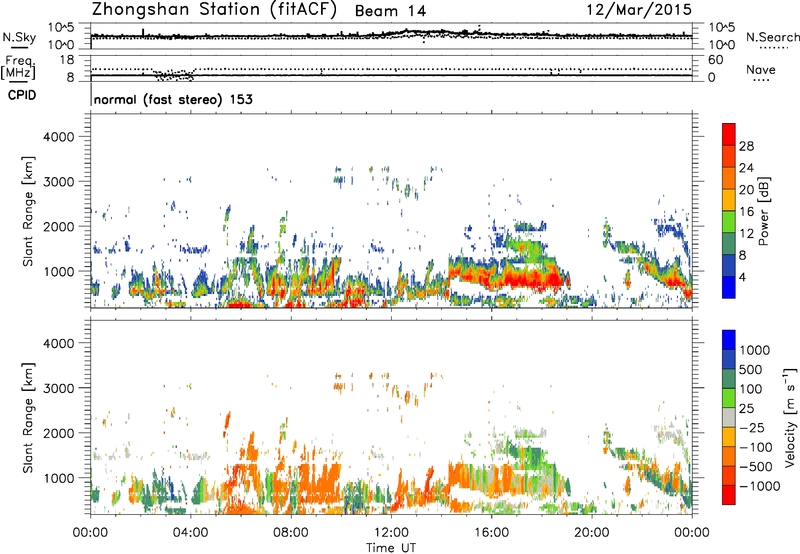Click the "Zhongshan Station (fitACF)" plot title

tap(214, 9)
